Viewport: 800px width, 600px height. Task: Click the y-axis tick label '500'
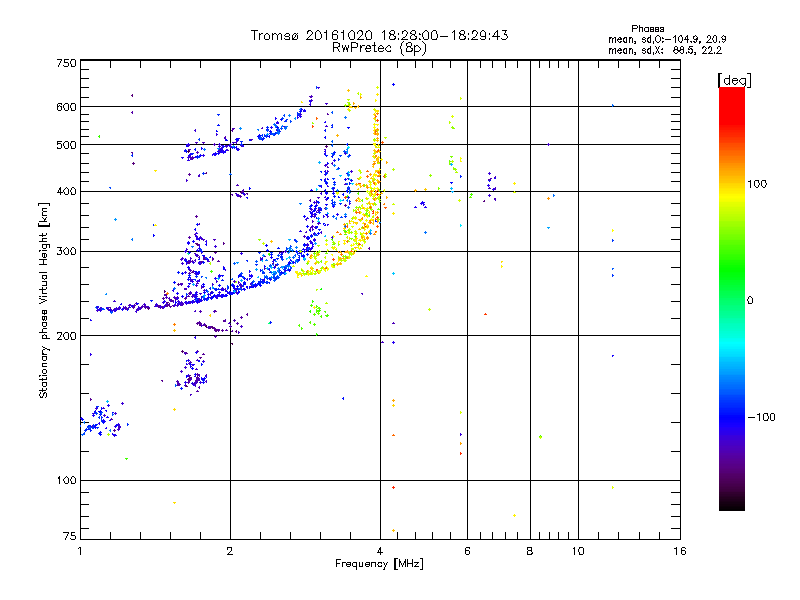67,145
